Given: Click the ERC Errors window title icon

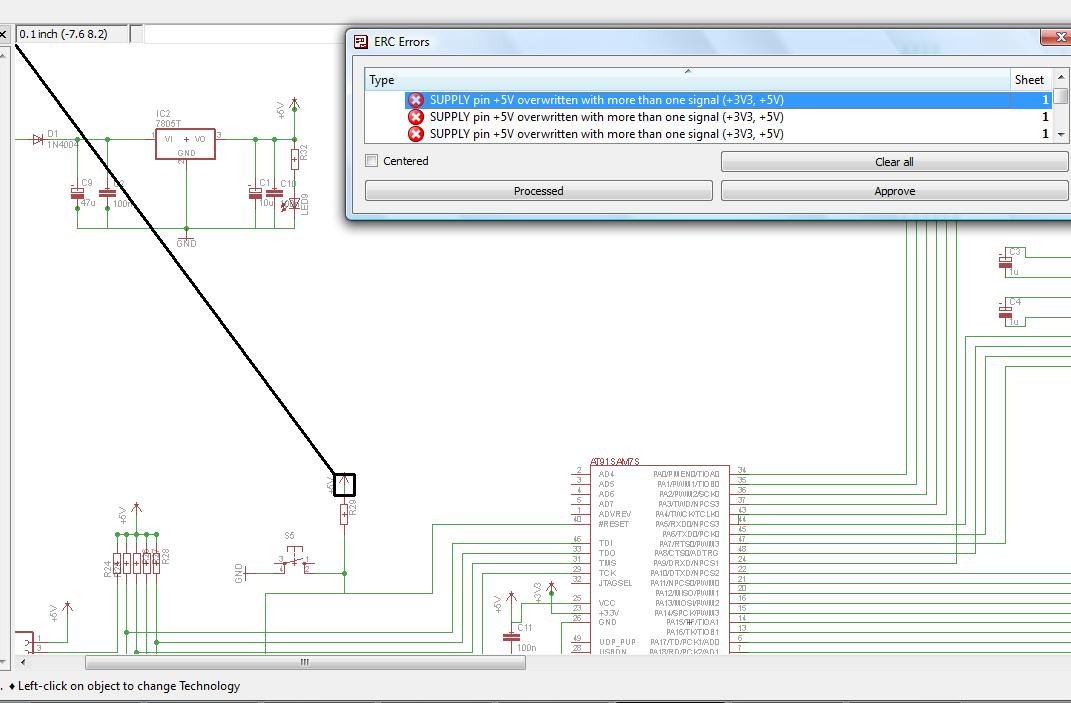Looking at the screenshot, I should (x=361, y=42).
